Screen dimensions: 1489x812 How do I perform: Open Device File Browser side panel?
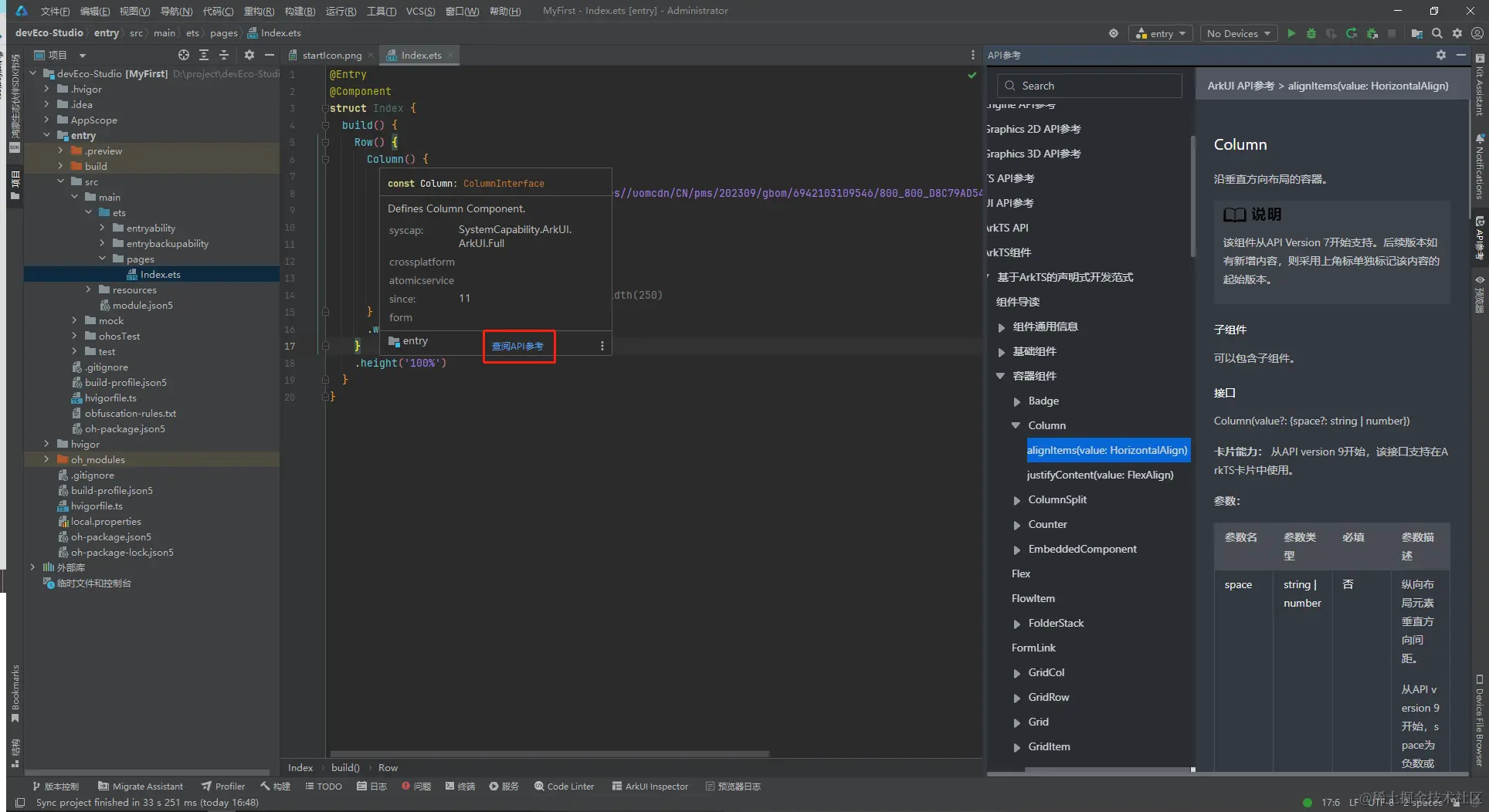1480,721
